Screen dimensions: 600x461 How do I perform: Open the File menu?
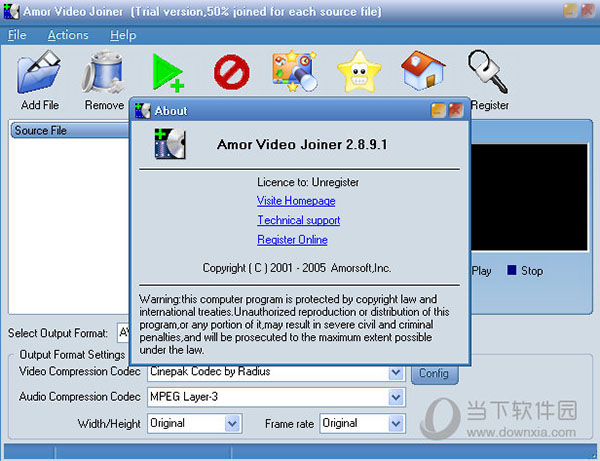coord(17,35)
